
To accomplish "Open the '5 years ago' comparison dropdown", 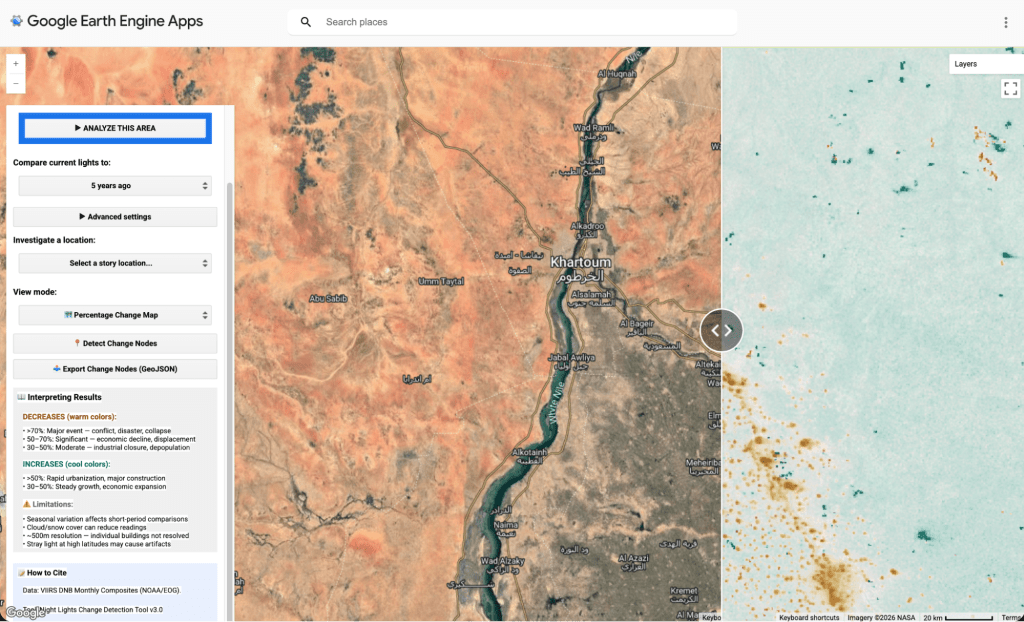I will [115, 186].
